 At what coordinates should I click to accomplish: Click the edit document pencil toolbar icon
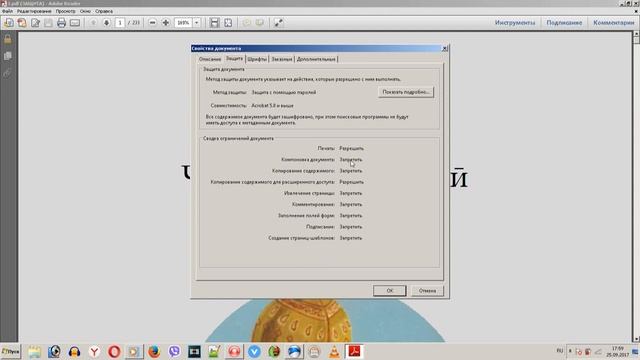(x=35, y=23)
